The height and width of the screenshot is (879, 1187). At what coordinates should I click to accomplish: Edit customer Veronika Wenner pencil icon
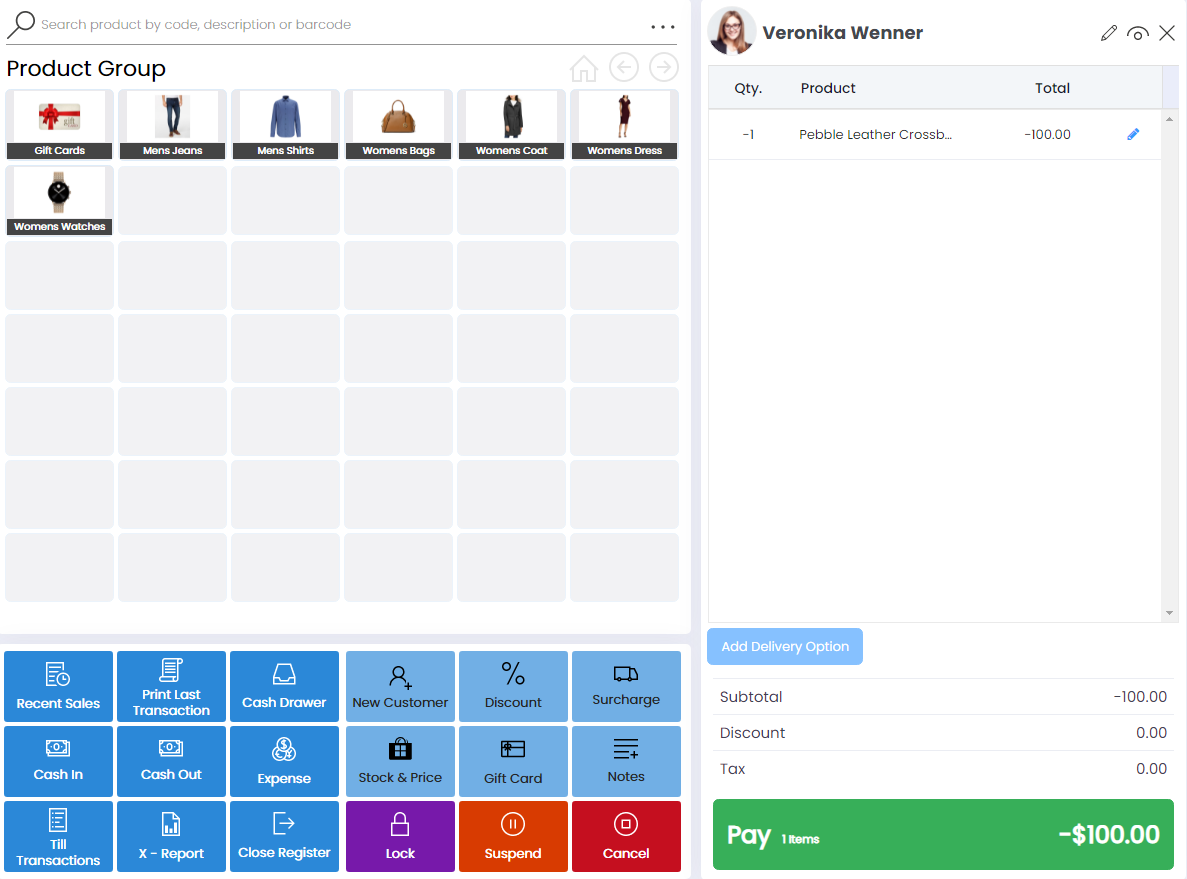coord(1108,33)
